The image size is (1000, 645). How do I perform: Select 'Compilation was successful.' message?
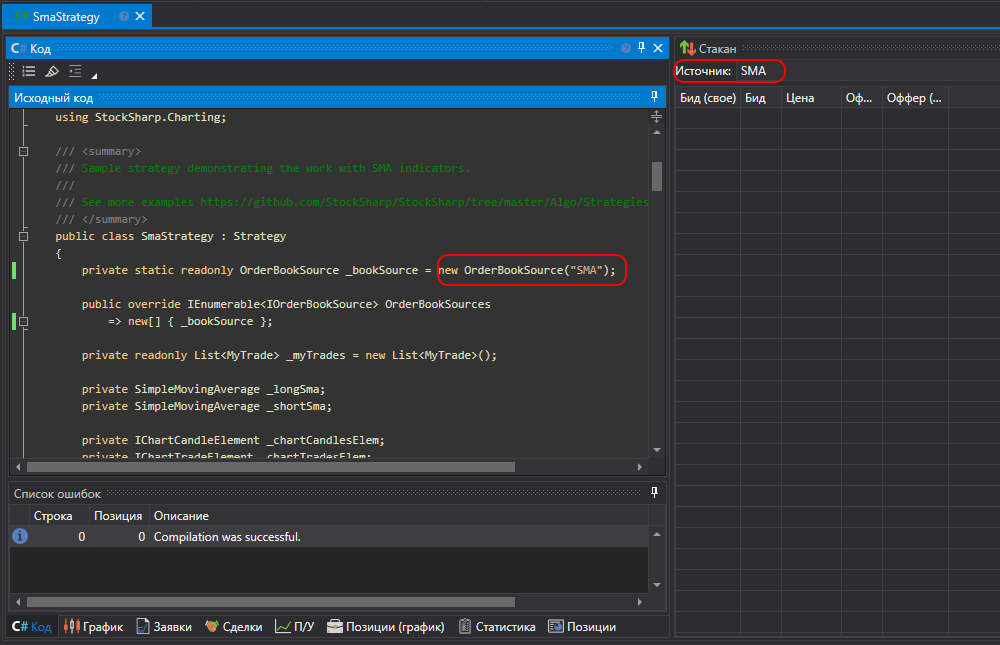pyautogui.click(x=227, y=537)
